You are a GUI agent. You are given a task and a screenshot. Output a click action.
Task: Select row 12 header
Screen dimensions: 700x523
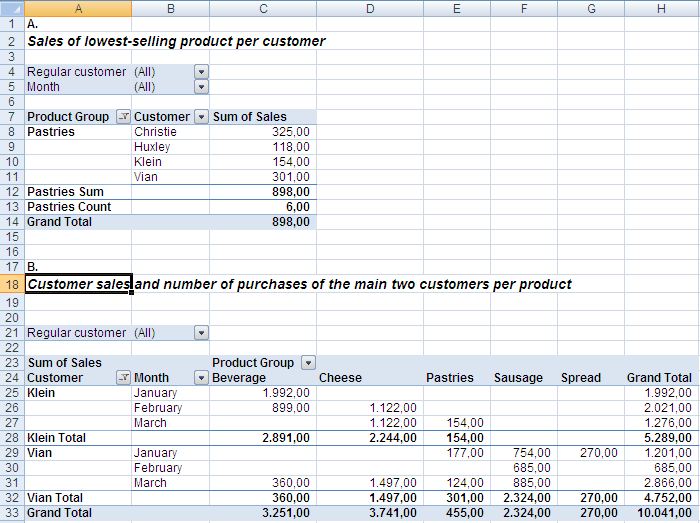pyautogui.click(x=12, y=192)
